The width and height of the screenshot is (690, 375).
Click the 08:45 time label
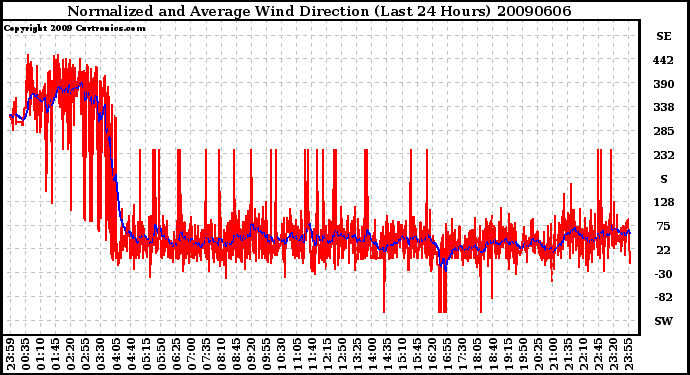pos(236,354)
